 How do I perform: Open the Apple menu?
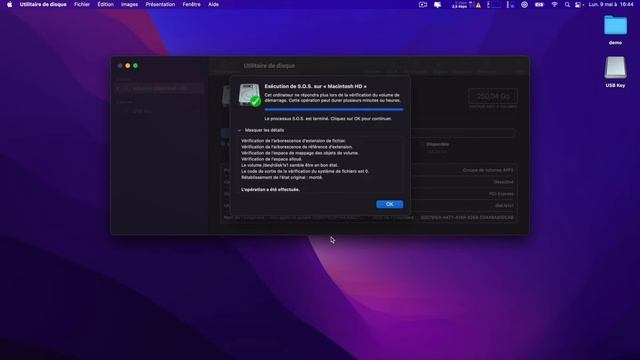tap(9, 4)
